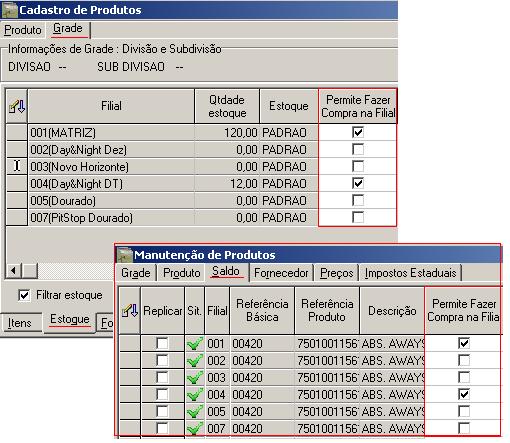
Task: Click Referência Produto column header
Action: [x=327, y=310]
